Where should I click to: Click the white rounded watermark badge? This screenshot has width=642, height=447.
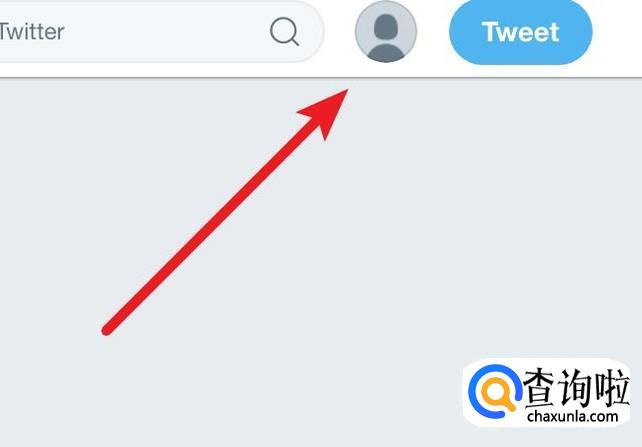(547, 392)
